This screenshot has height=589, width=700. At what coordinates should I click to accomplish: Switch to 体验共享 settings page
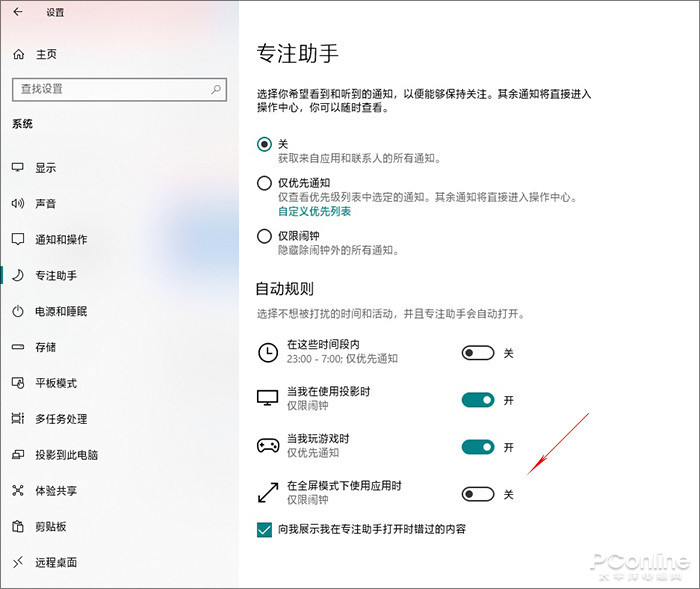pyautogui.click(x=56, y=491)
